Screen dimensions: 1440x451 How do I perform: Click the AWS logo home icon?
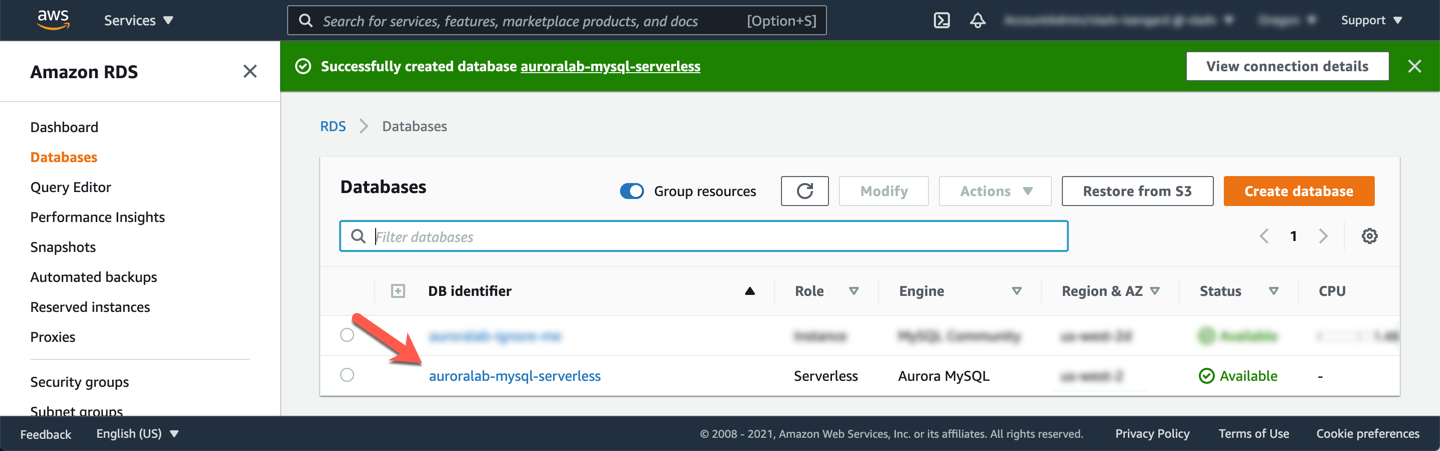click(x=52, y=20)
